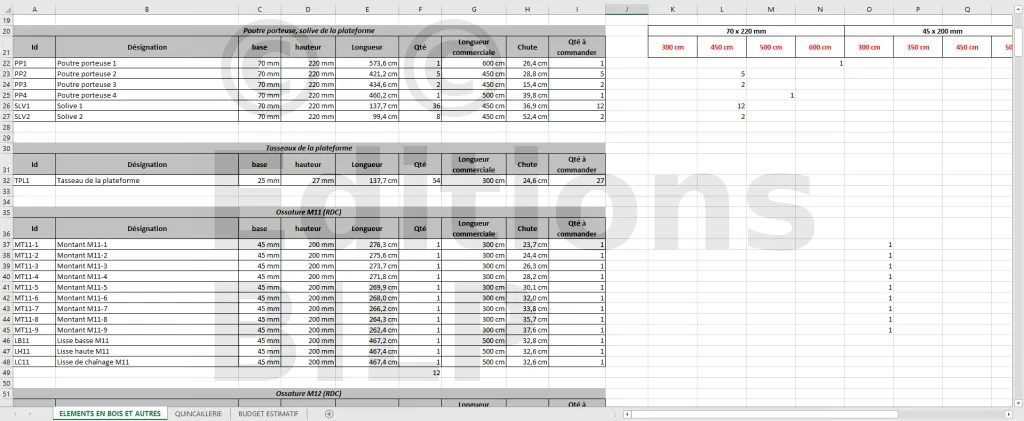Select column J header
Screen dimensions: 1024x421
(x=626, y=9)
